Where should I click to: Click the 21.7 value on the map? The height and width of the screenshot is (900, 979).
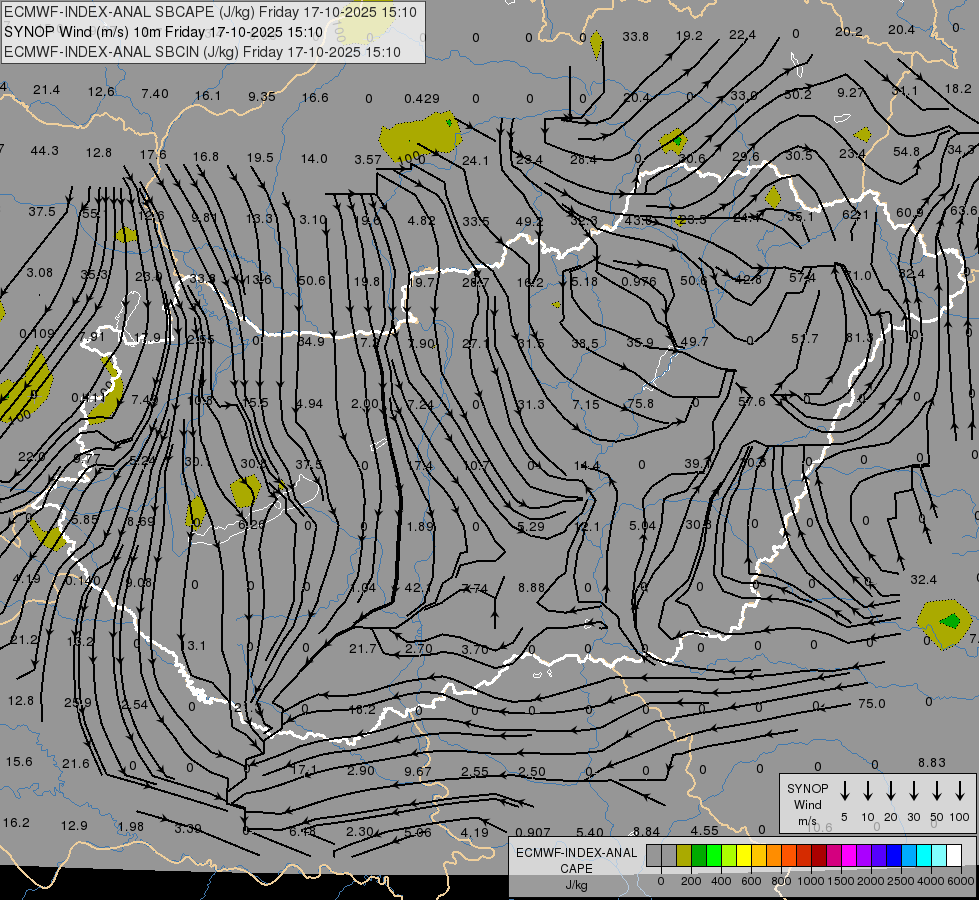[363, 649]
